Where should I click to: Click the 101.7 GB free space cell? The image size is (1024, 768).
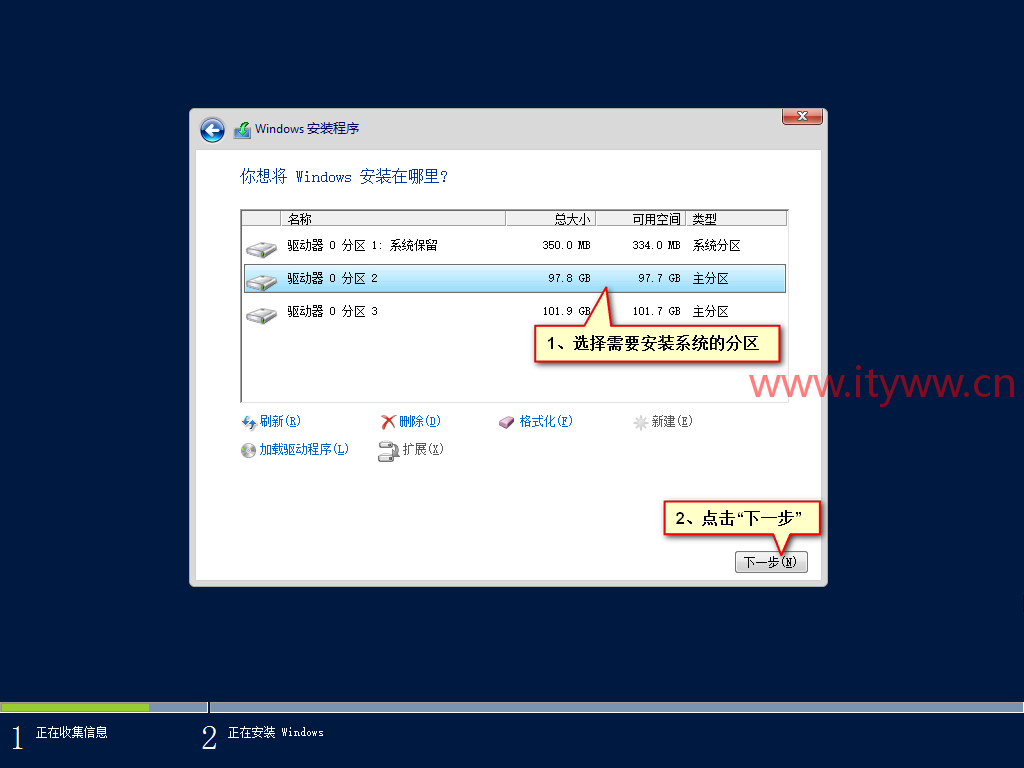(x=656, y=312)
